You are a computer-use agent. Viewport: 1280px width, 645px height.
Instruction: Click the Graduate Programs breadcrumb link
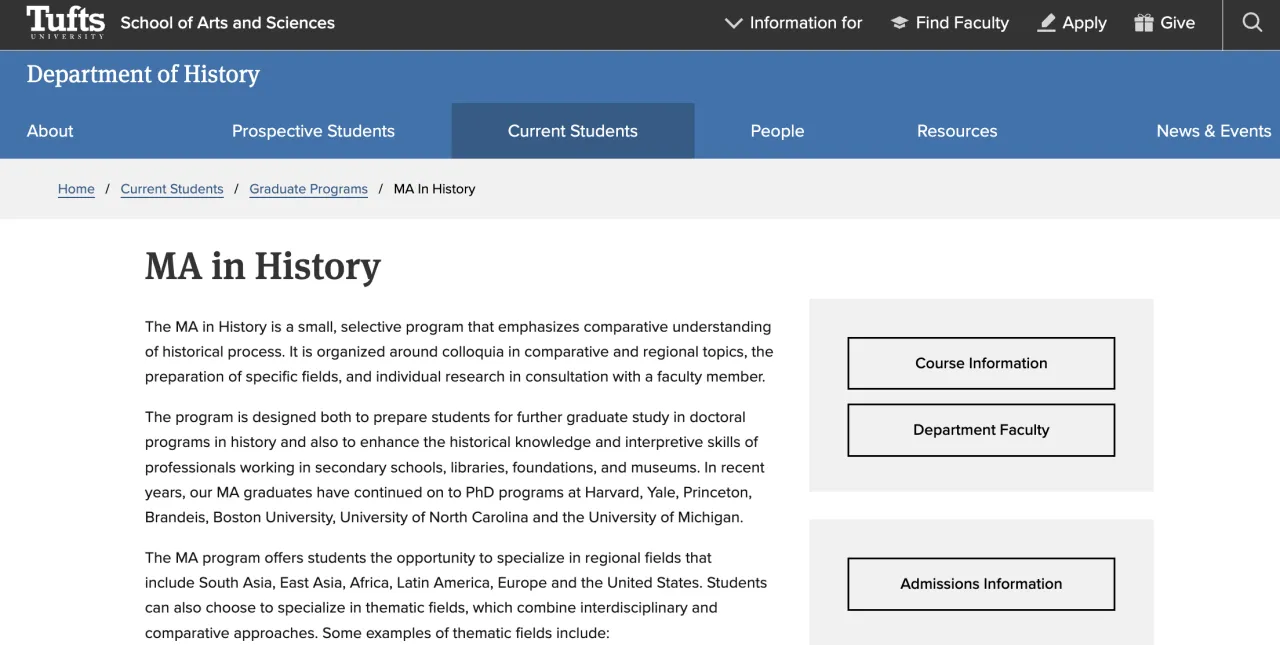click(x=308, y=189)
